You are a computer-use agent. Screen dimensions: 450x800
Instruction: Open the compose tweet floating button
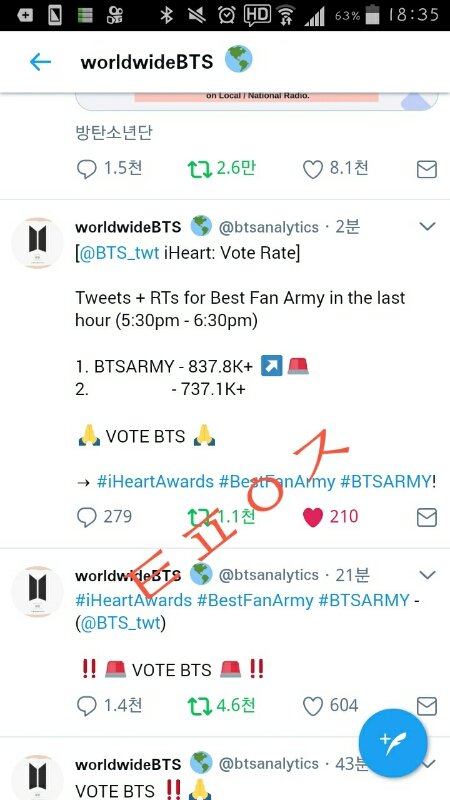(392, 742)
